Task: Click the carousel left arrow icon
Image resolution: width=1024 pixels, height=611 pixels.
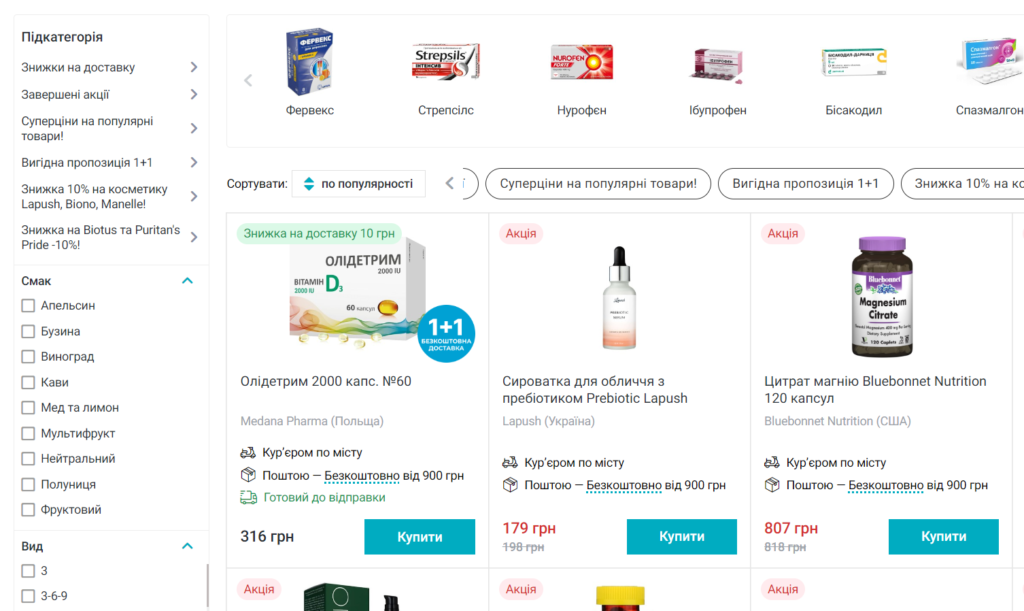Action: 248,81
